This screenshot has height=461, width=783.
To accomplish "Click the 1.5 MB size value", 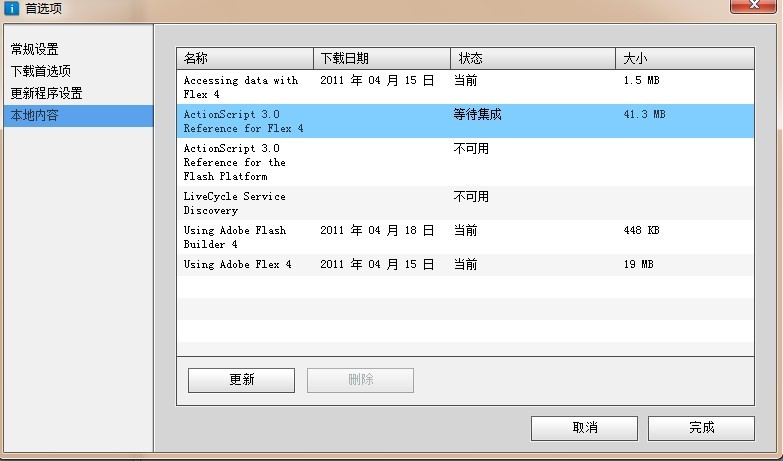I will tap(641, 80).
